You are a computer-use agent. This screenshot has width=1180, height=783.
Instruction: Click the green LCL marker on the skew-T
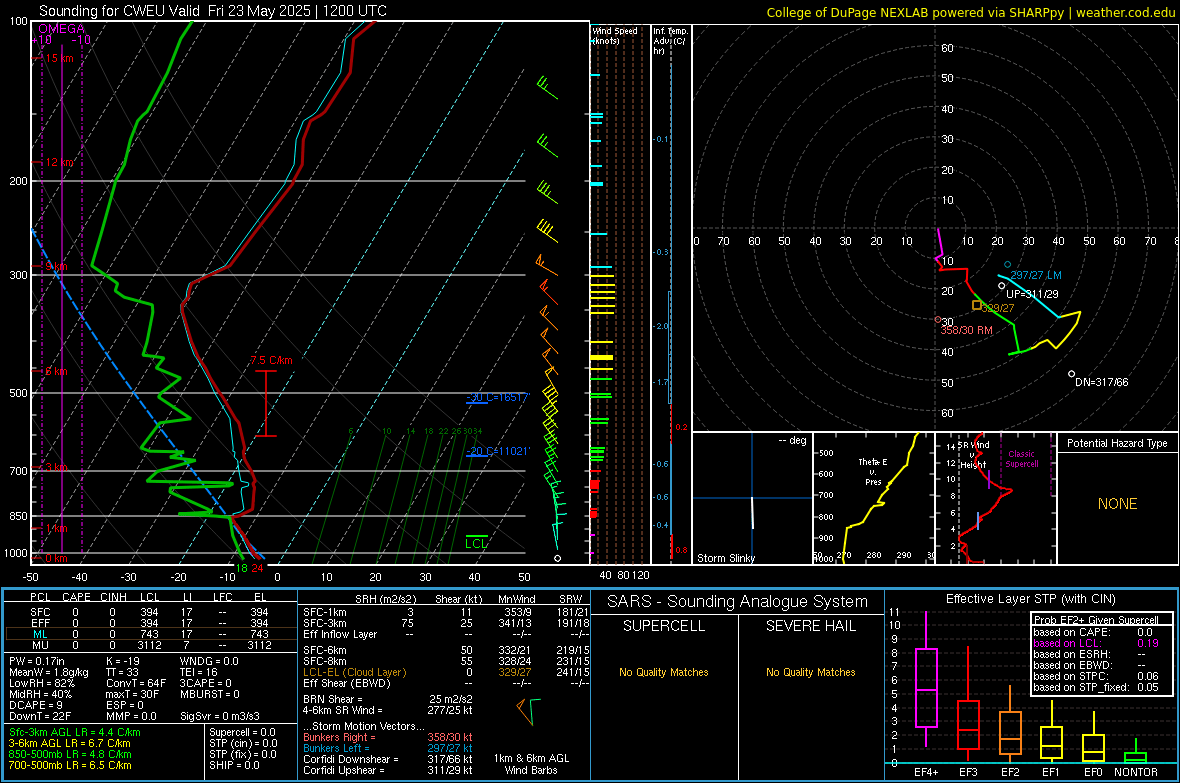click(476, 544)
